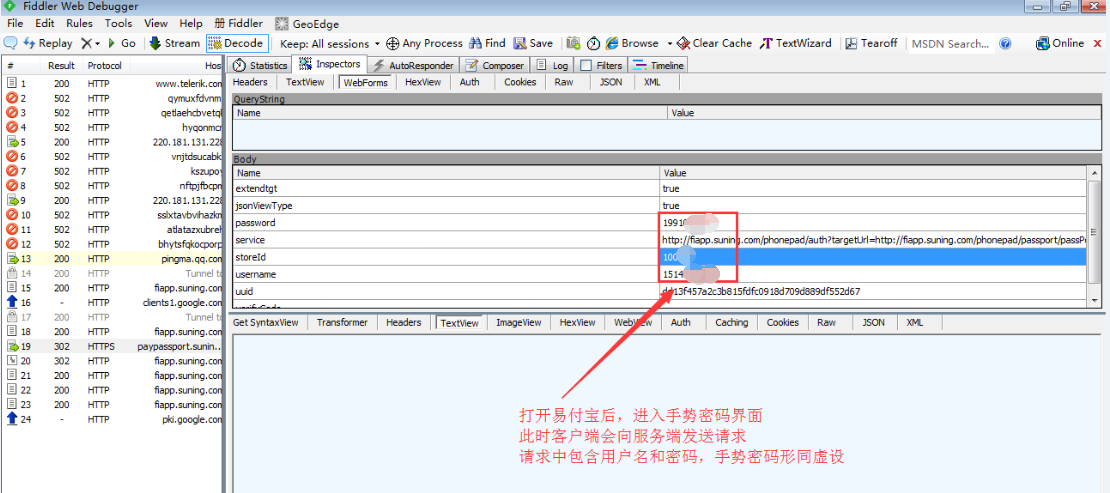Open the help question mark icon
Screen dimensions: 1110x493
[1005, 44]
